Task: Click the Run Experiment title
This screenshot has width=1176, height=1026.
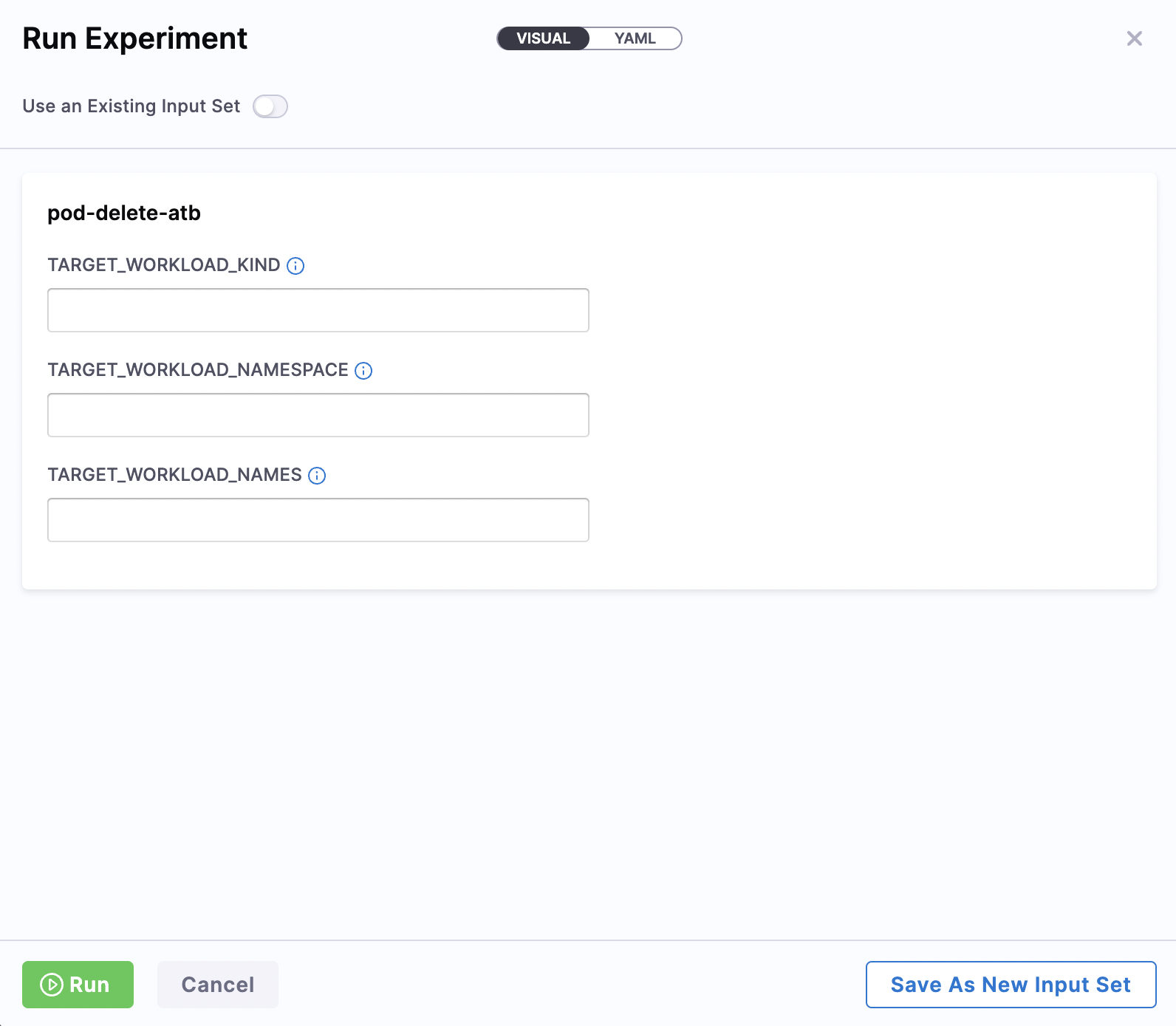Action: point(134,38)
